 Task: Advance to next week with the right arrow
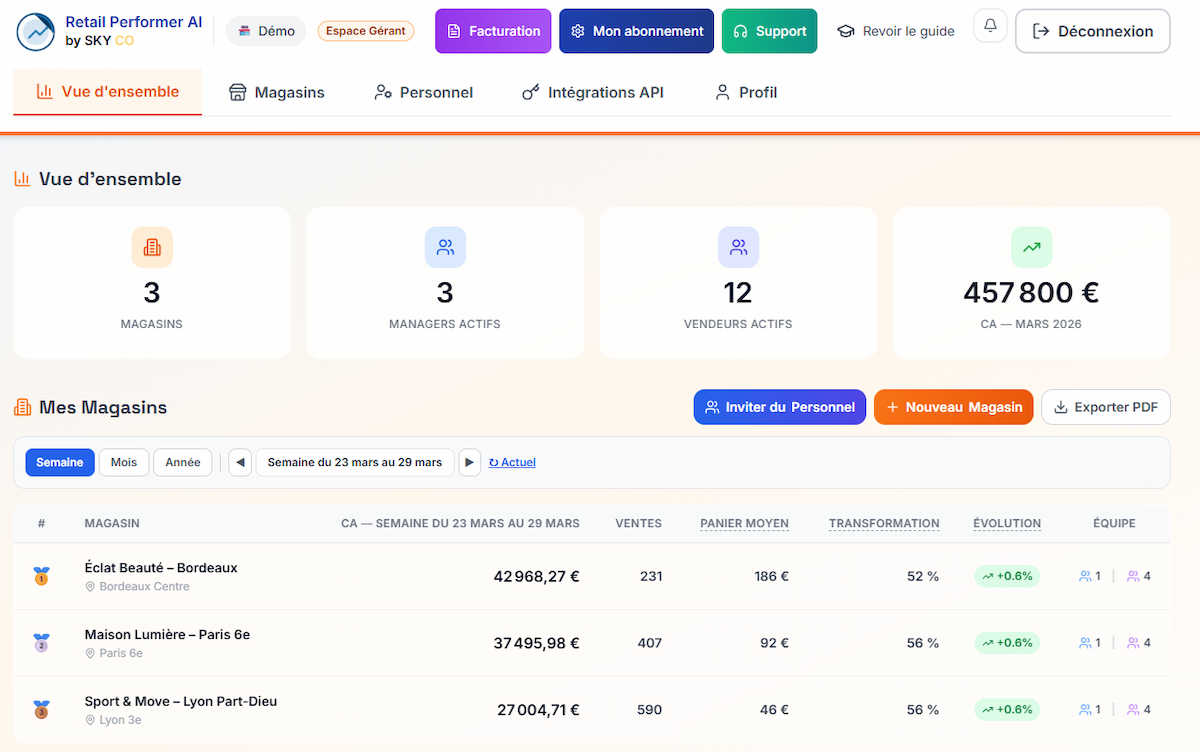coord(470,462)
